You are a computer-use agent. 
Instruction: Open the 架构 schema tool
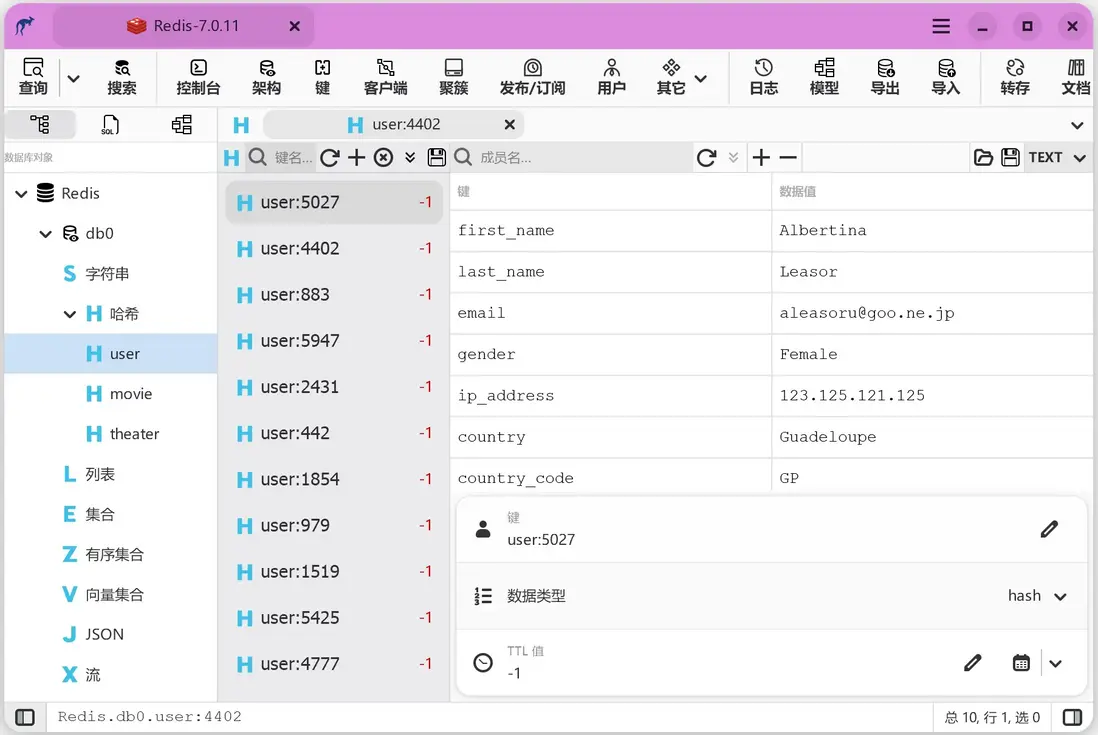[x=266, y=77]
